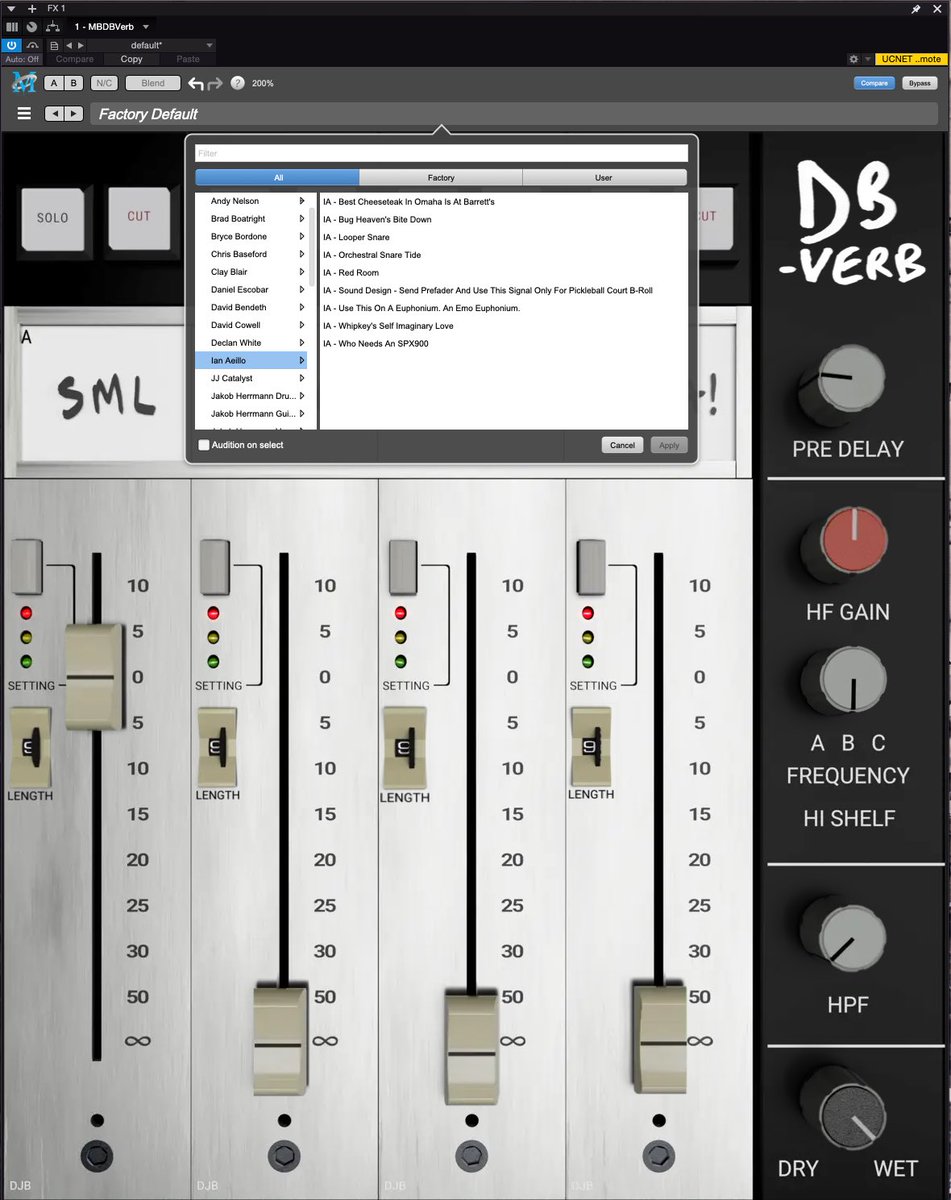This screenshot has height=1200, width=951.
Task: Click the UCNET remote button
Action: tap(911, 59)
